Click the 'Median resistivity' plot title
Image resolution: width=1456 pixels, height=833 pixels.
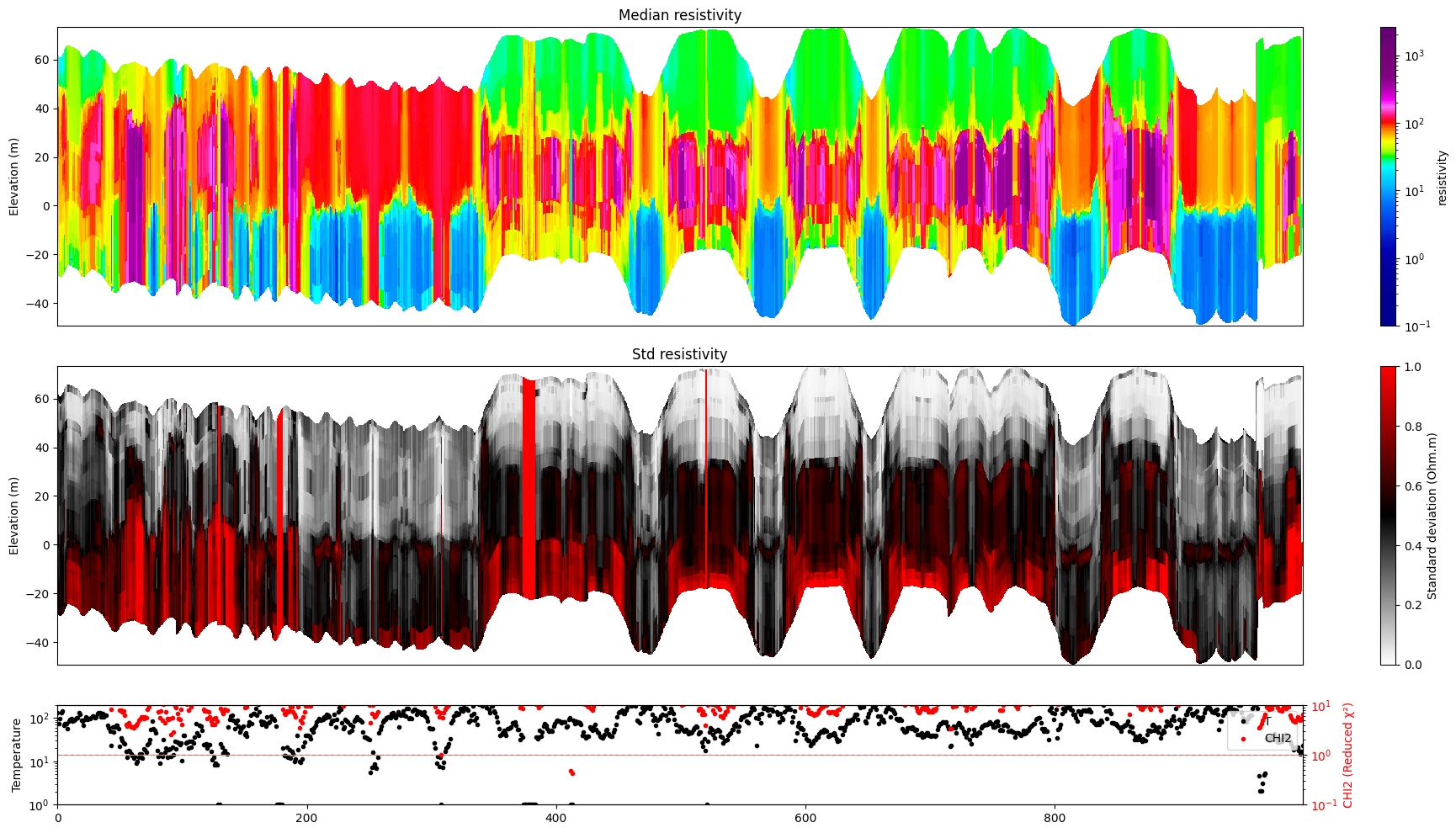point(679,15)
